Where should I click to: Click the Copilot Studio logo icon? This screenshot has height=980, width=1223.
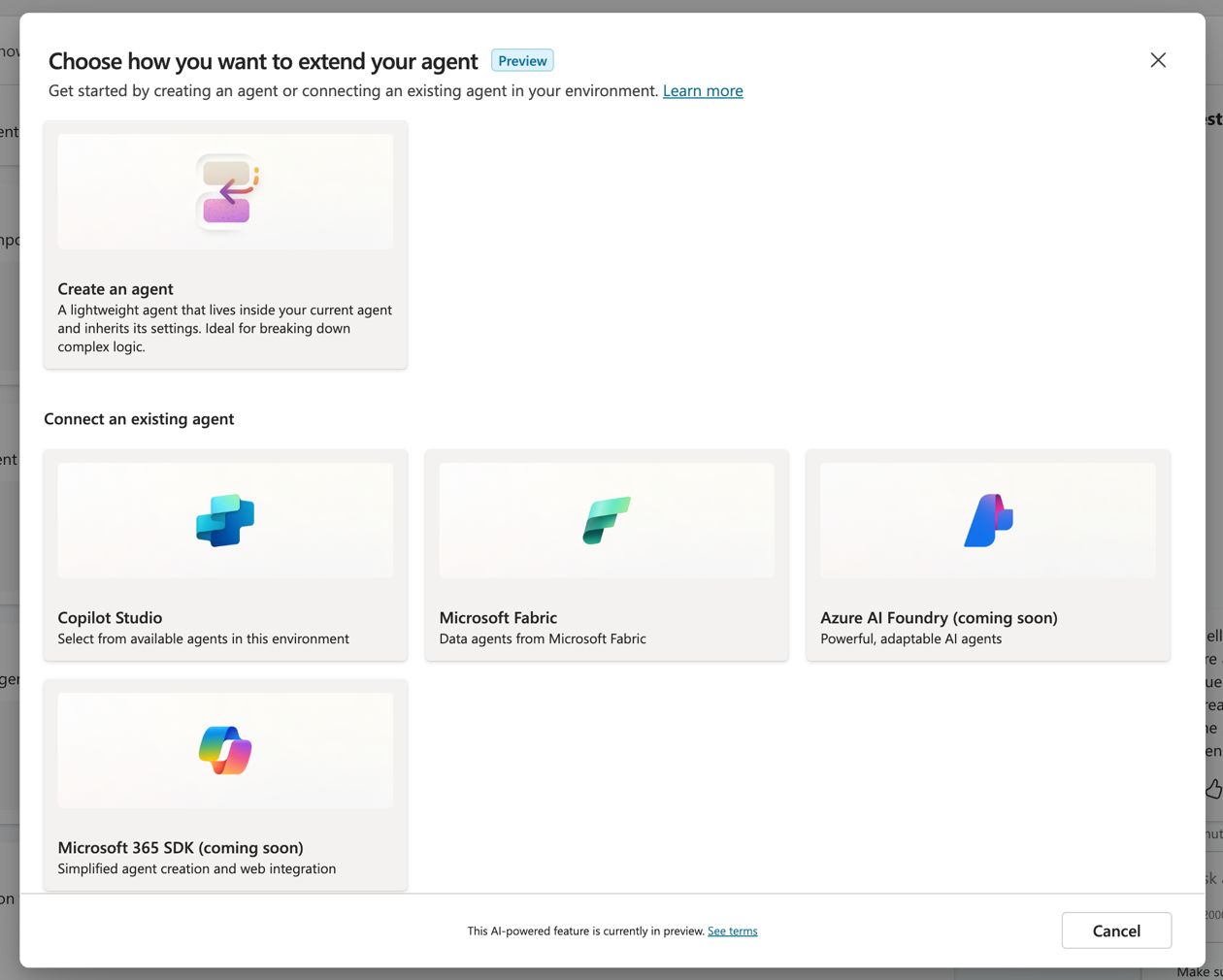tap(225, 521)
